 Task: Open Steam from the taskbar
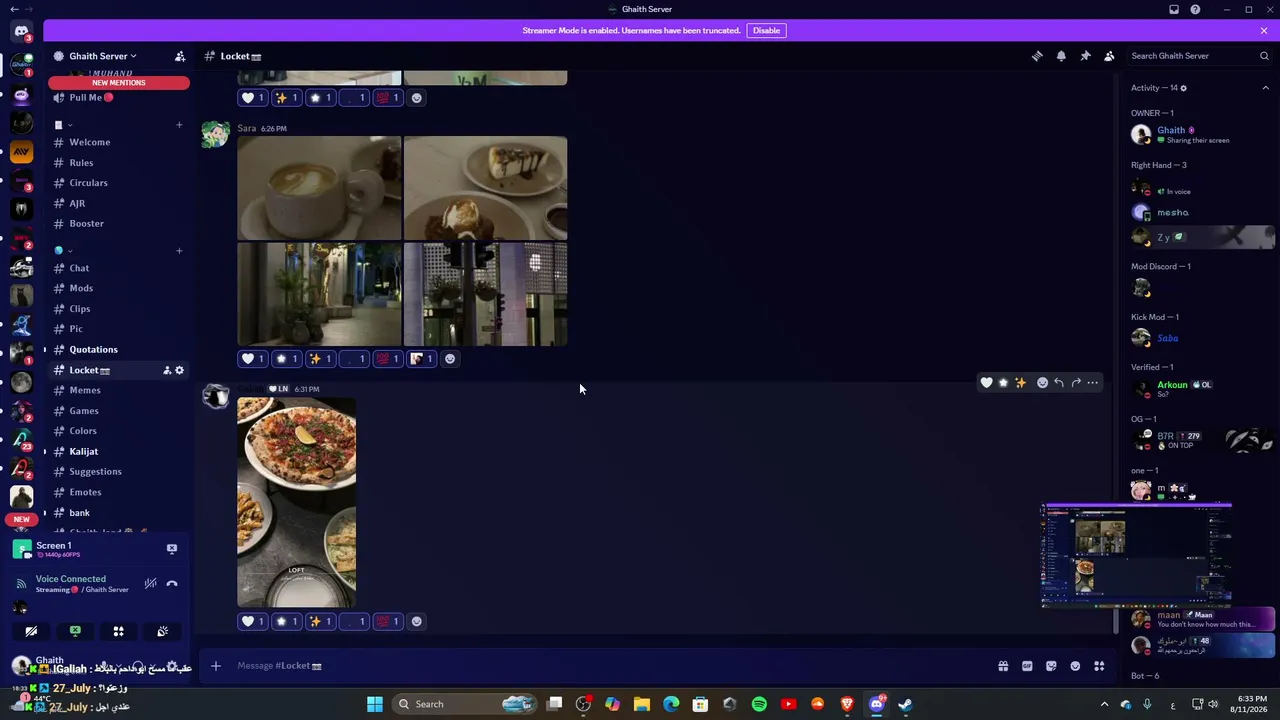point(905,704)
